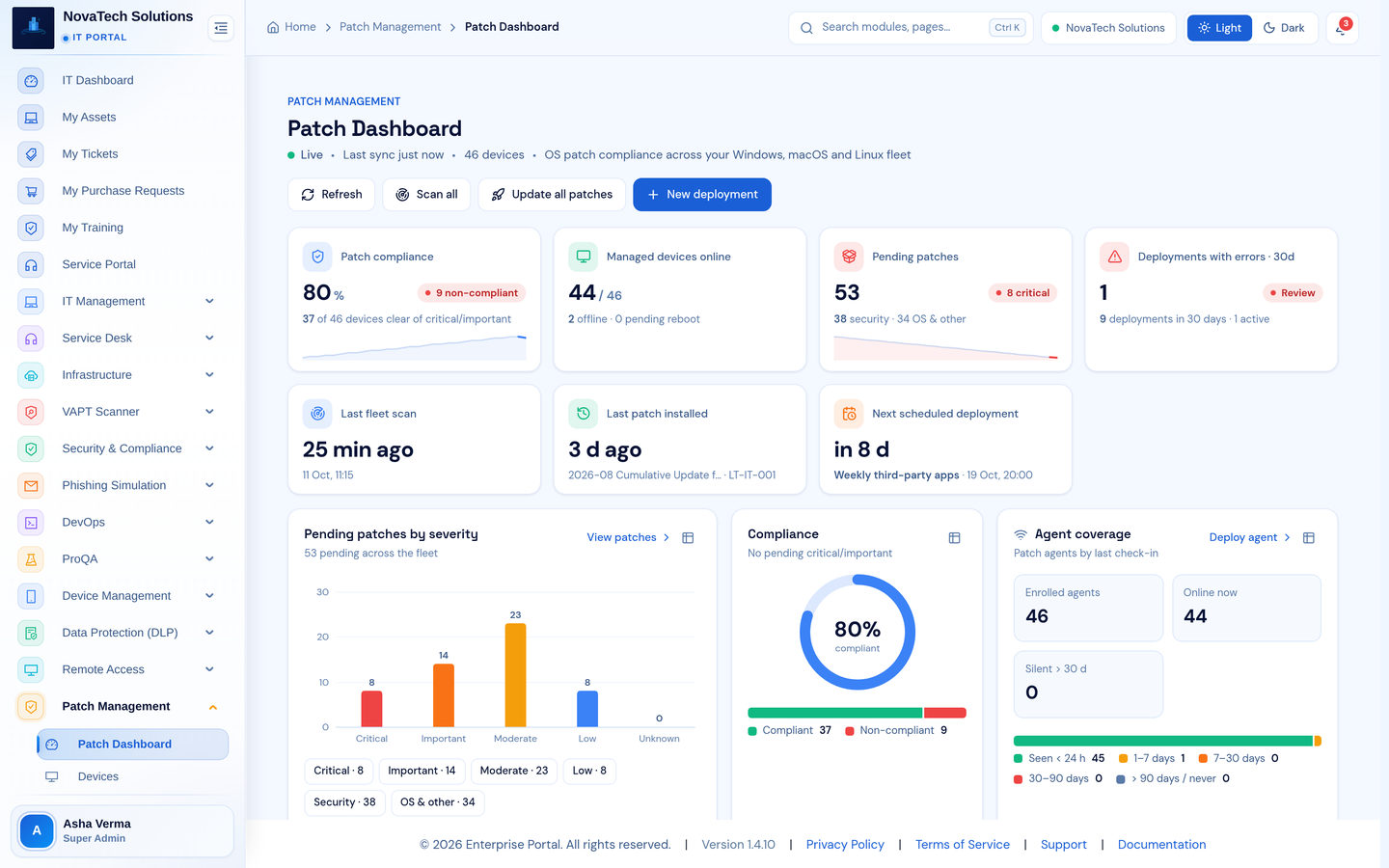Open the notifications bell
This screenshot has height=868, width=1389.
1342,28
